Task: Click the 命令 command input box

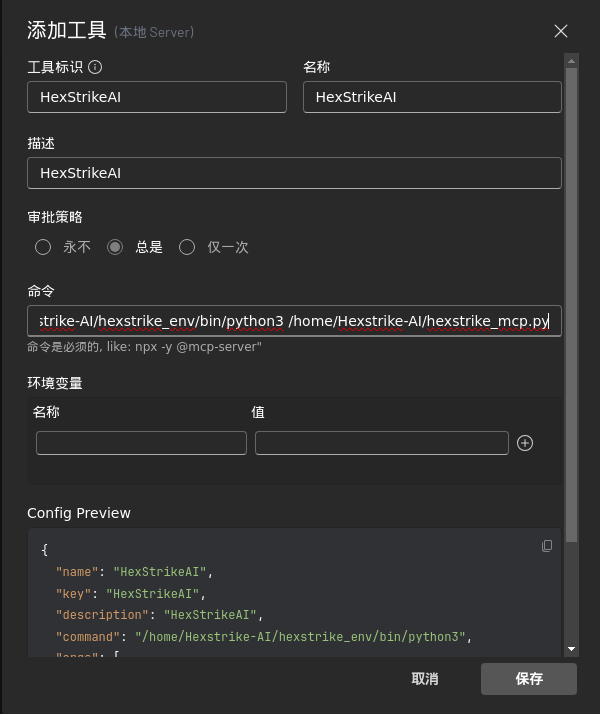Action: click(294, 321)
